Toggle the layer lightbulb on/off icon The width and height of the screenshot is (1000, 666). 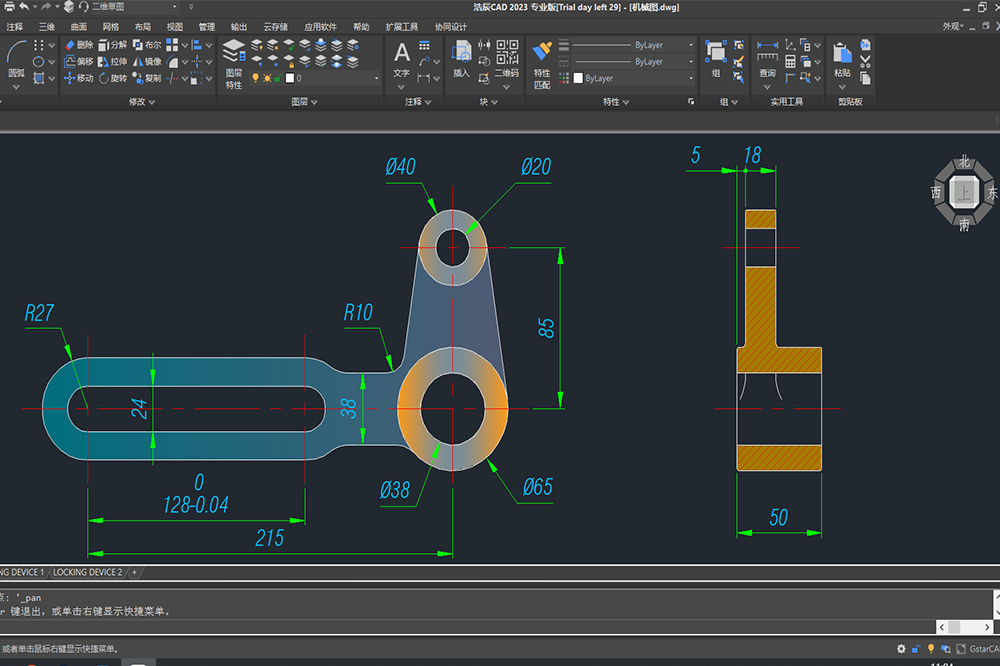pyautogui.click(x=255, y=78)
